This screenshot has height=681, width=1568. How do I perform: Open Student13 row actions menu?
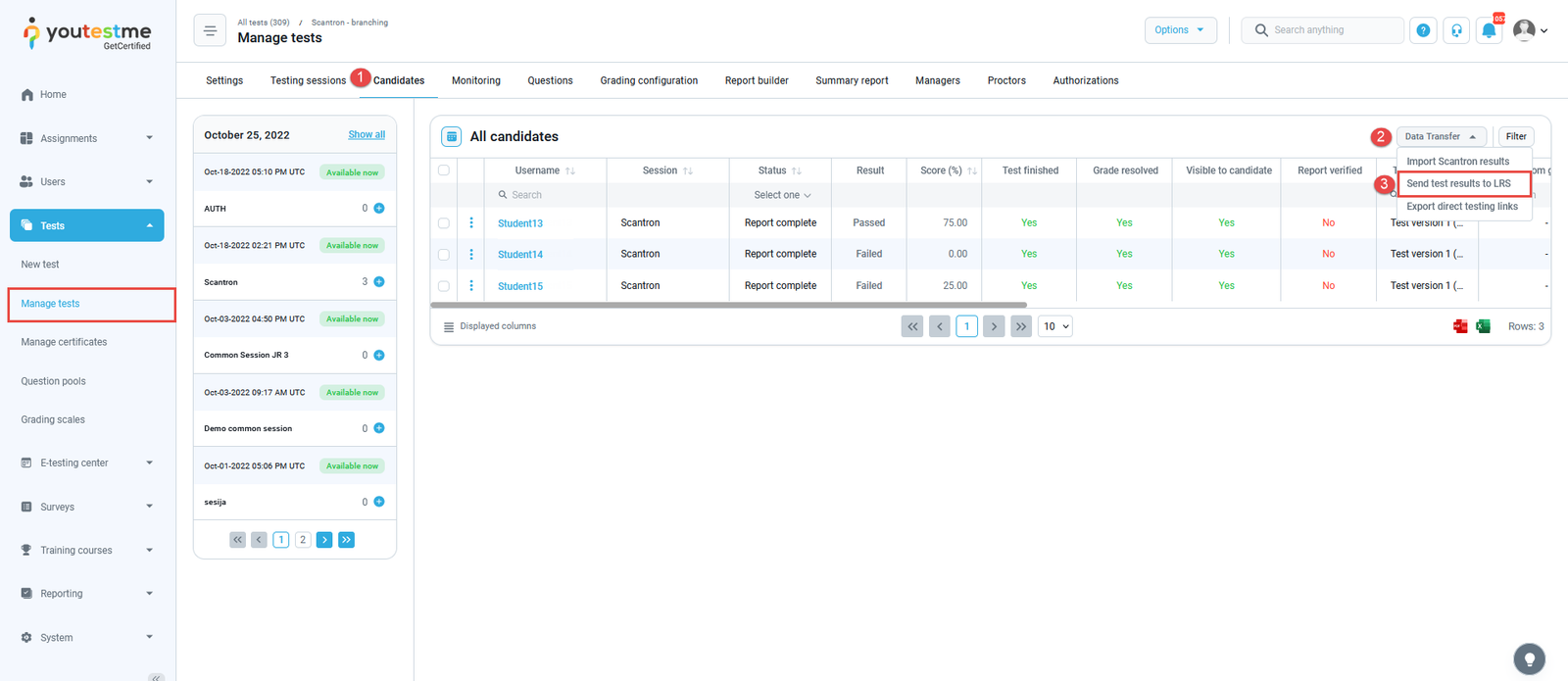[471, 223]
